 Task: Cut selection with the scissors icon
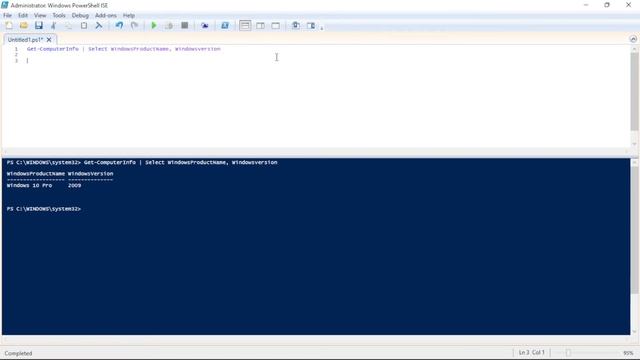point(53,25)
